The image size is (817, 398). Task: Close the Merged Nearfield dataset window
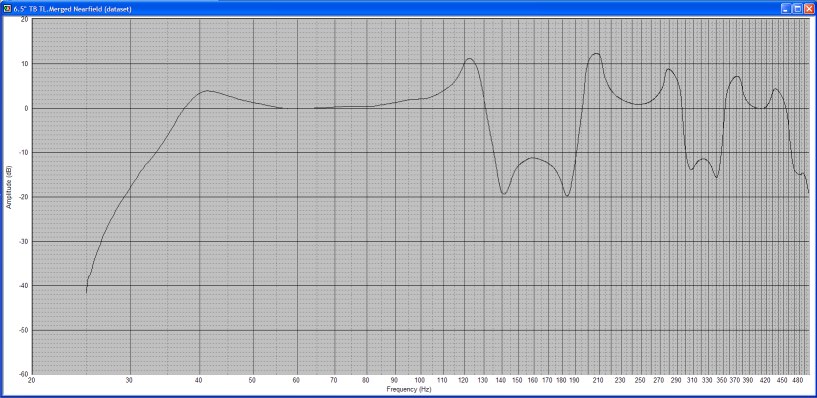point(808,9)
